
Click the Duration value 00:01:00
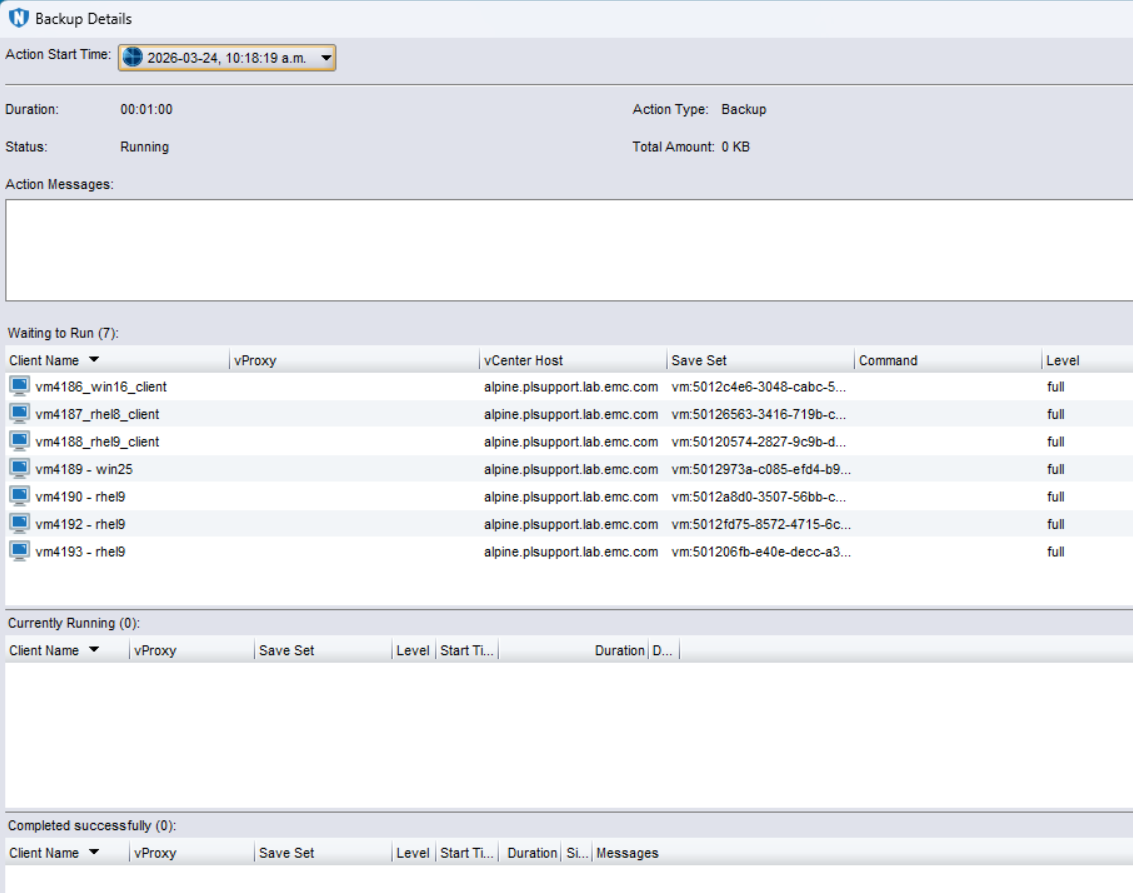tap(146, 109)
